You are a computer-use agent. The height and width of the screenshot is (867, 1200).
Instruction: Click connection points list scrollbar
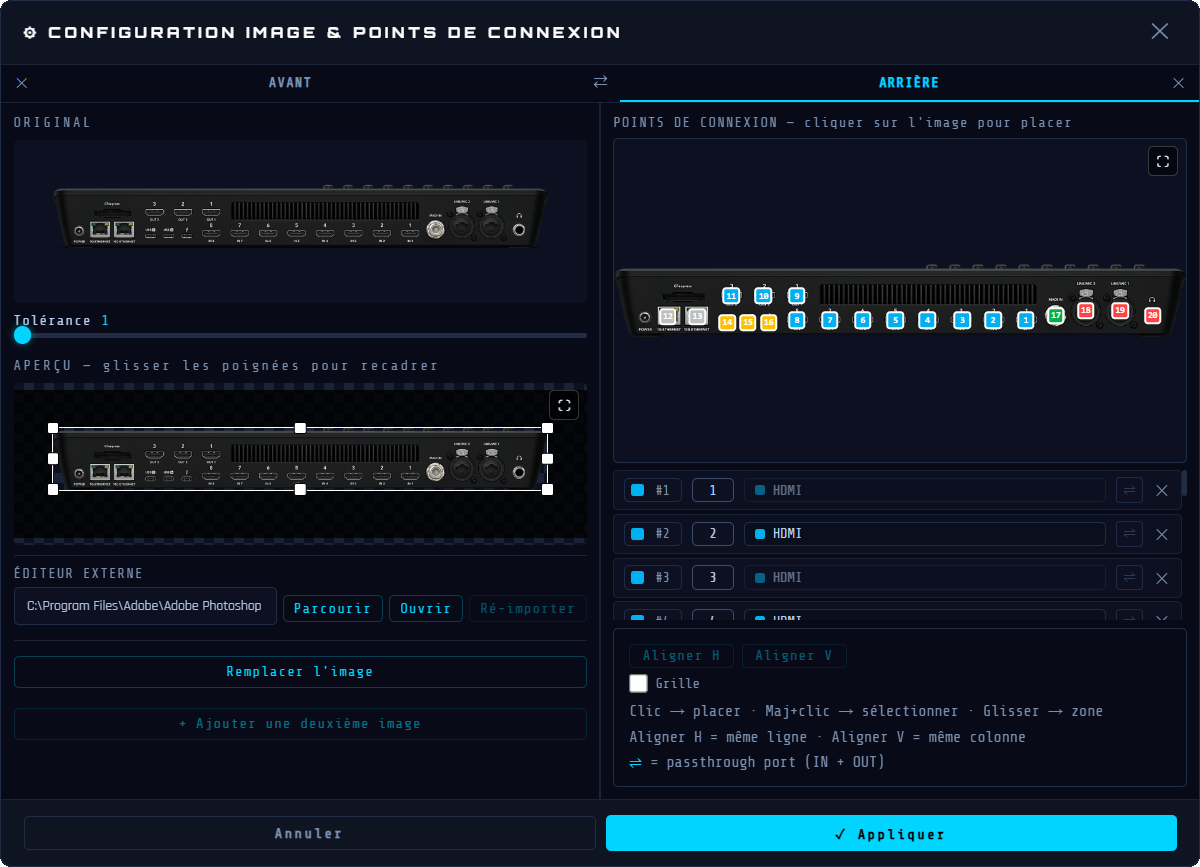pos(1185,483)
